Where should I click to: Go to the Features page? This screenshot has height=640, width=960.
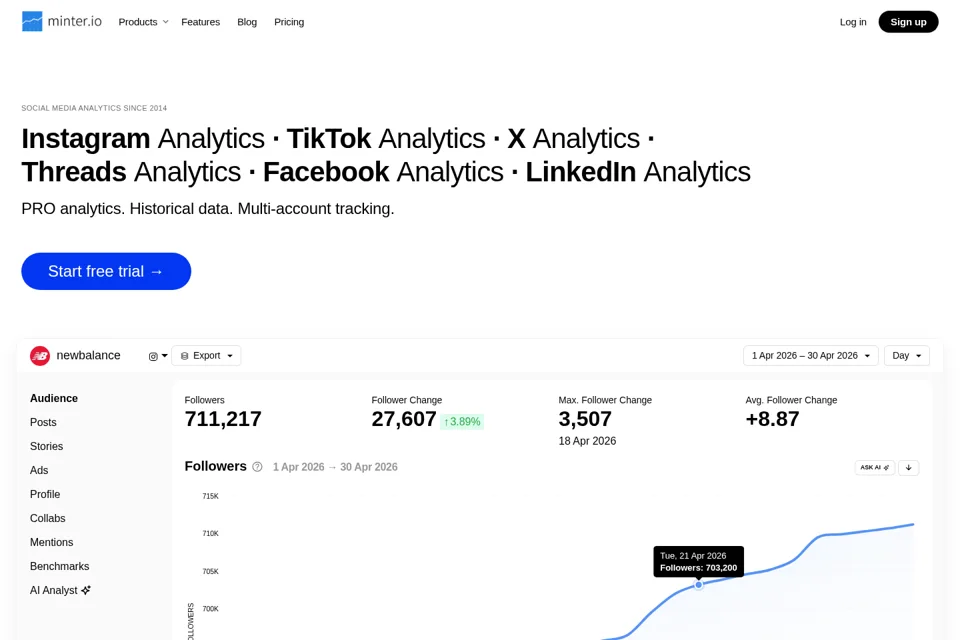coord(200,22)
